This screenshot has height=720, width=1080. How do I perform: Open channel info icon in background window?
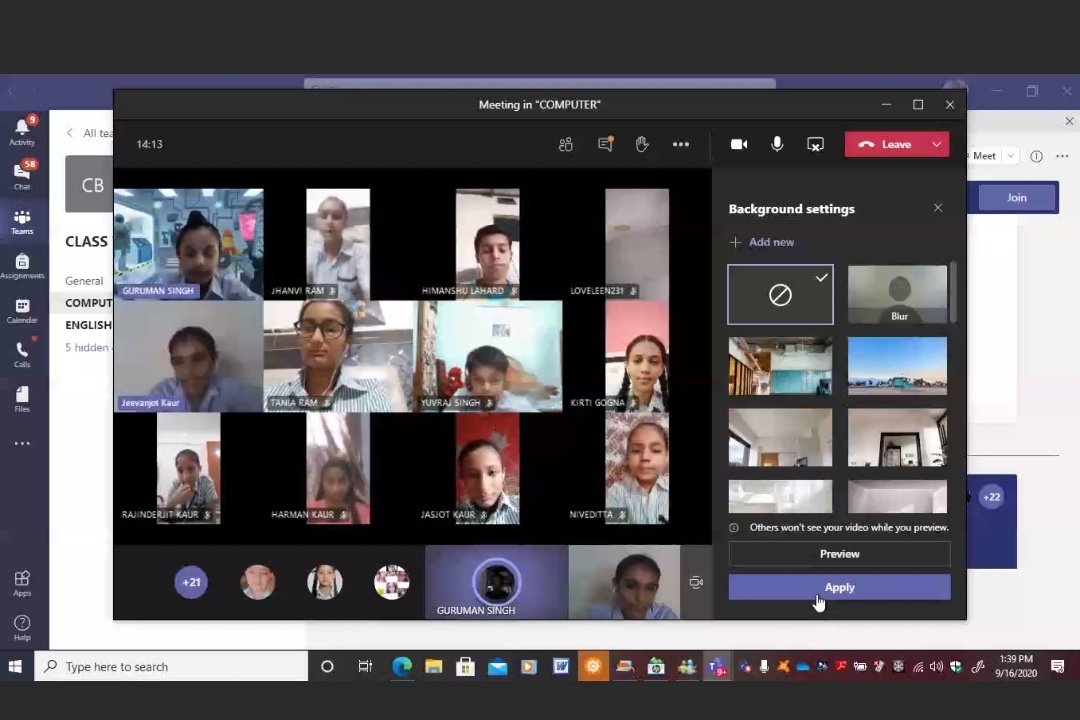coord(1036,156)
